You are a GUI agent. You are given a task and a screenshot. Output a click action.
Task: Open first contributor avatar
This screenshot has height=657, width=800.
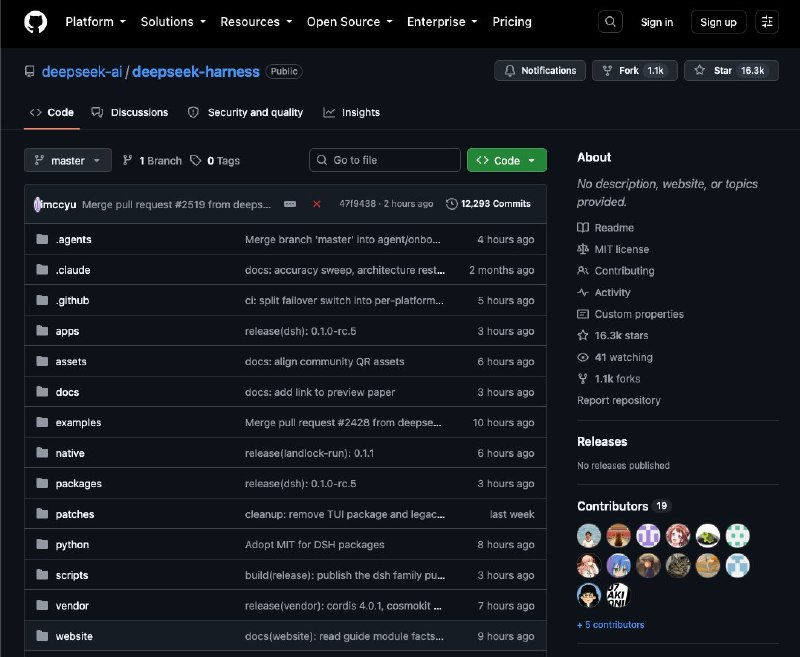(x=589, y=536)
